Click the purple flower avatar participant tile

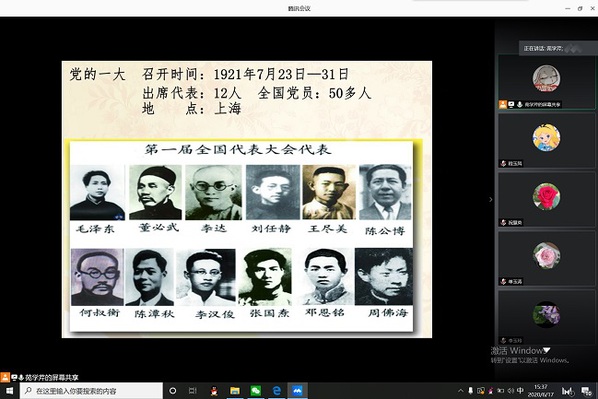click(547, 318)
